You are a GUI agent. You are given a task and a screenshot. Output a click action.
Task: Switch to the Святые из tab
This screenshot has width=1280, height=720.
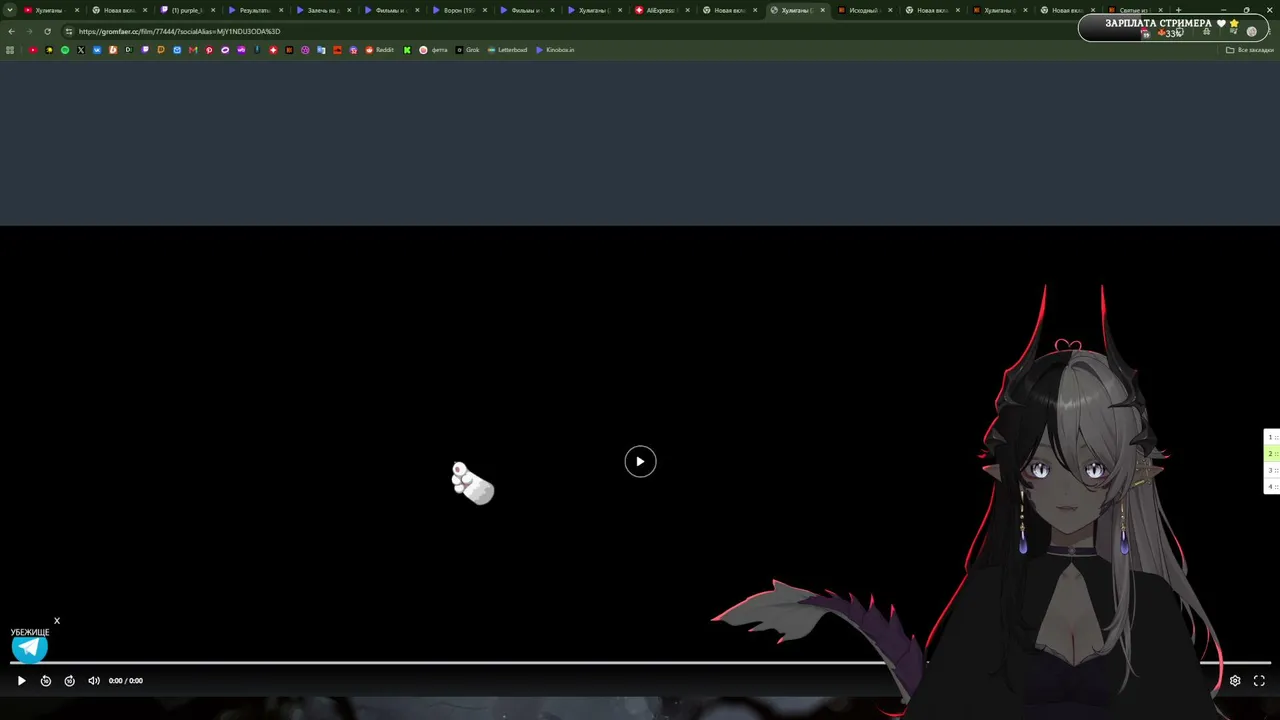tap(1134, 10)
